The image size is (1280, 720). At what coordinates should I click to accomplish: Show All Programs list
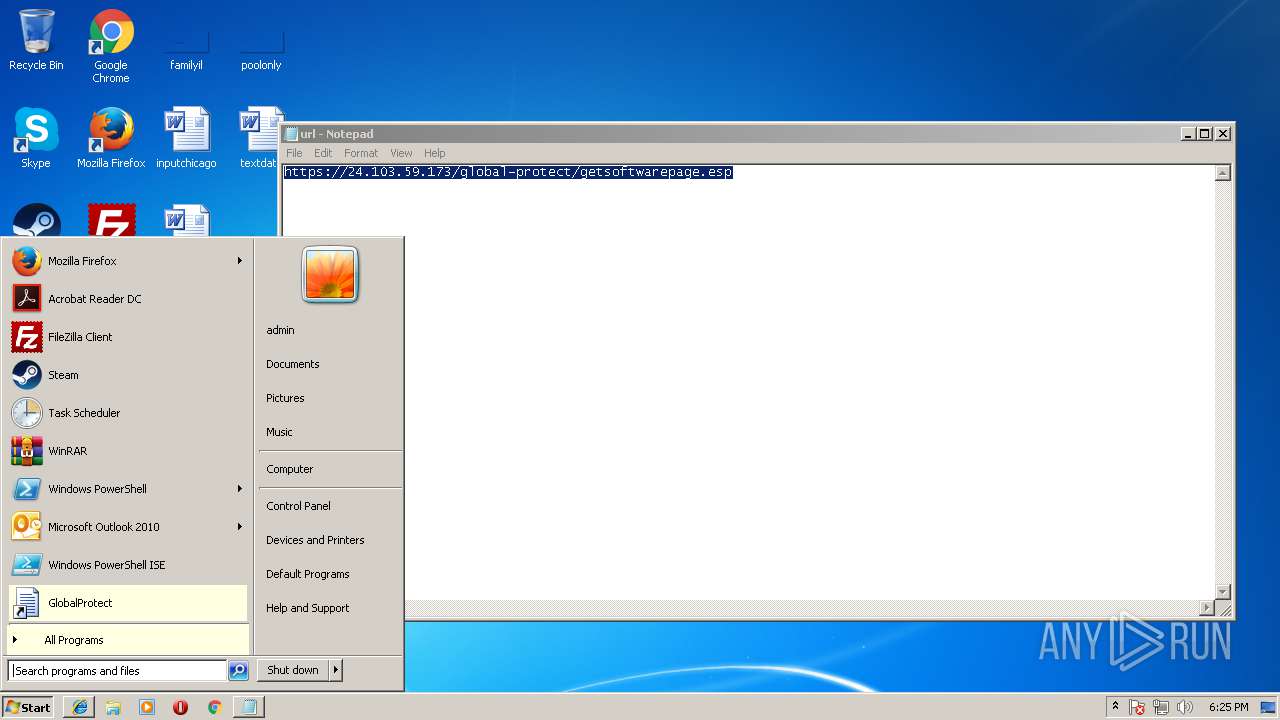tap(128, 640)
